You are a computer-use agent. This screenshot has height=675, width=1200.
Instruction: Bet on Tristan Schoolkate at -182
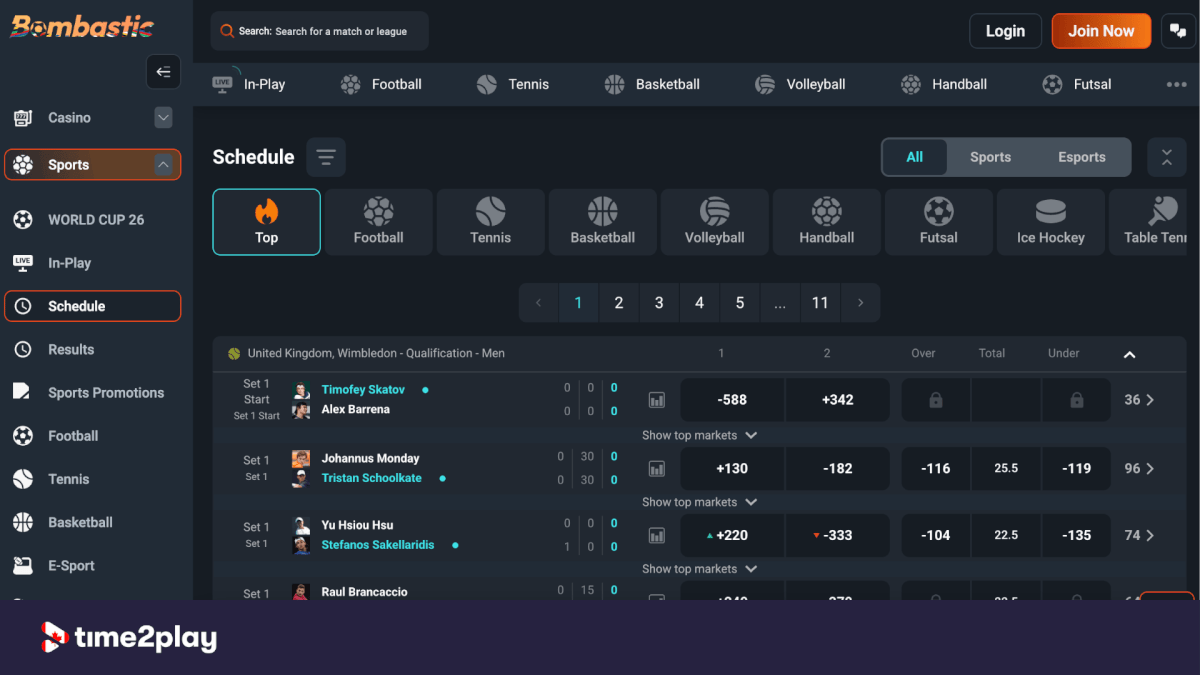tap(838, 468)
